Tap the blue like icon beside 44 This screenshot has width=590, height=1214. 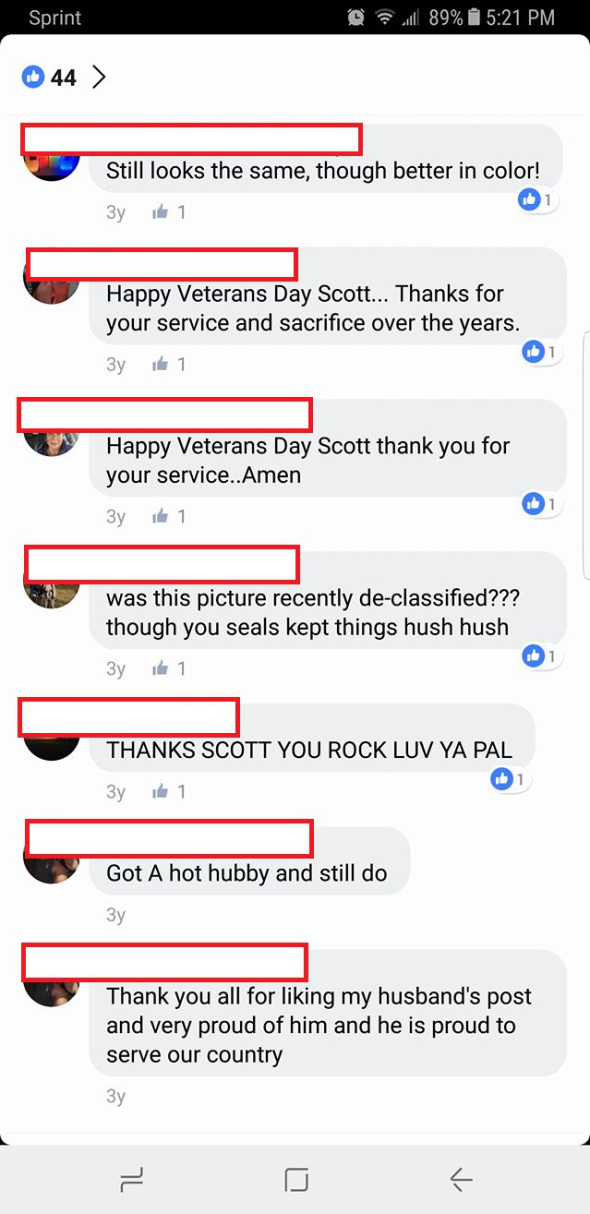click(33, 77)
